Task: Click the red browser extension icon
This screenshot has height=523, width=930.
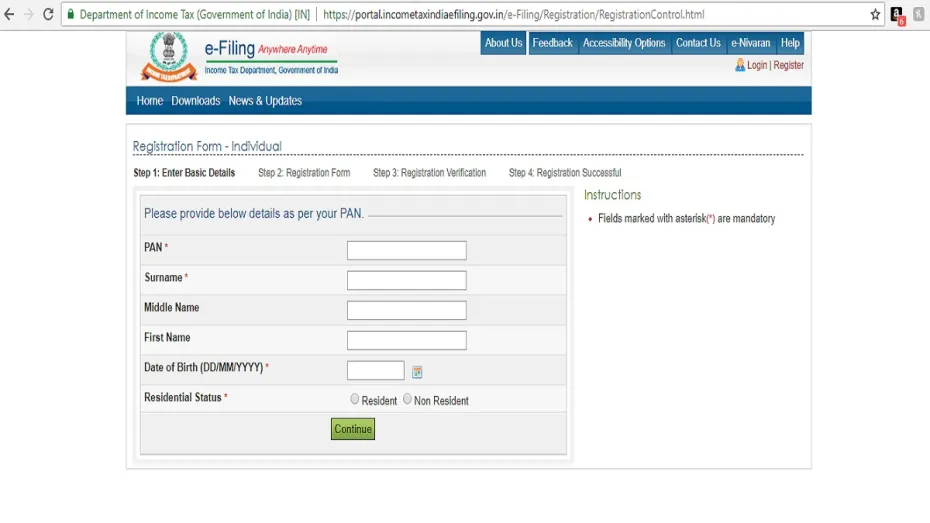Action: (897, 15)
